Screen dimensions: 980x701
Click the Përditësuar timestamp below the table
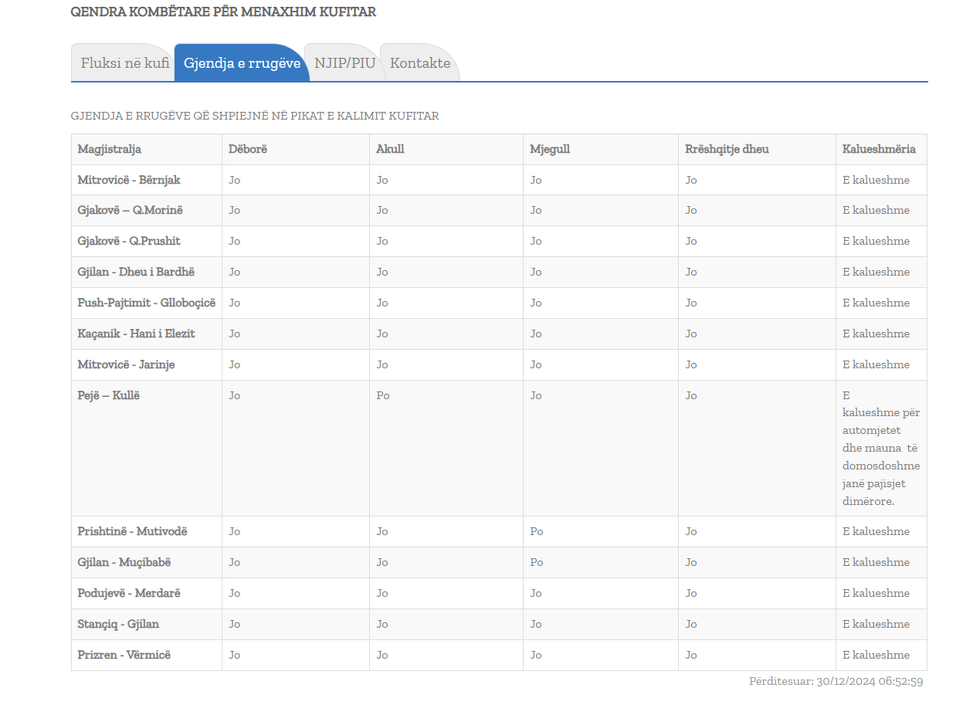tap(835, 682)
